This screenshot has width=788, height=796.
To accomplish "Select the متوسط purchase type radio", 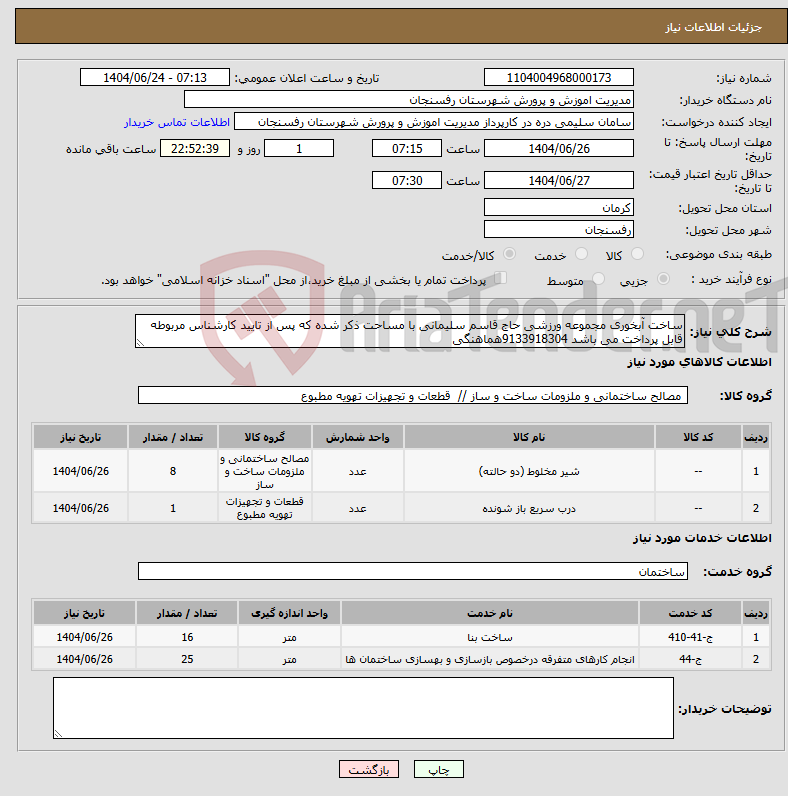I will pyautogui.click(x=599, y=279).
